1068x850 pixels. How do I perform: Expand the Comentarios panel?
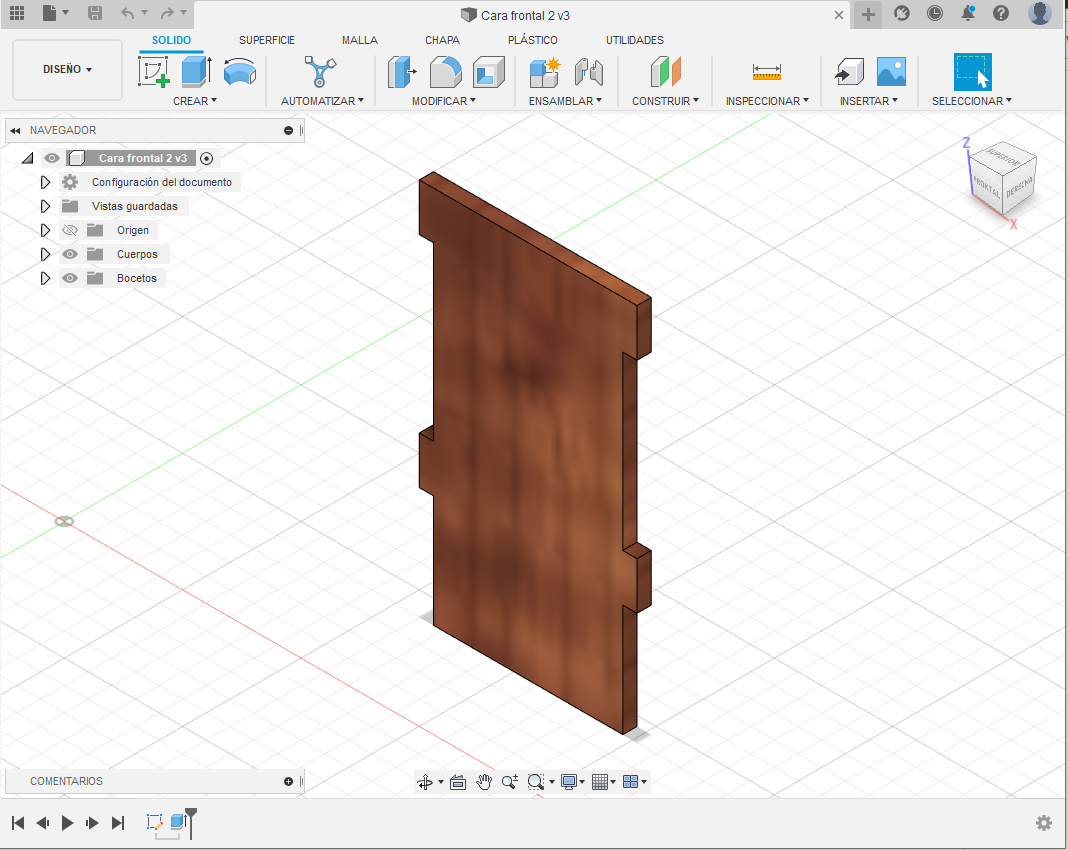coord(288,781)
